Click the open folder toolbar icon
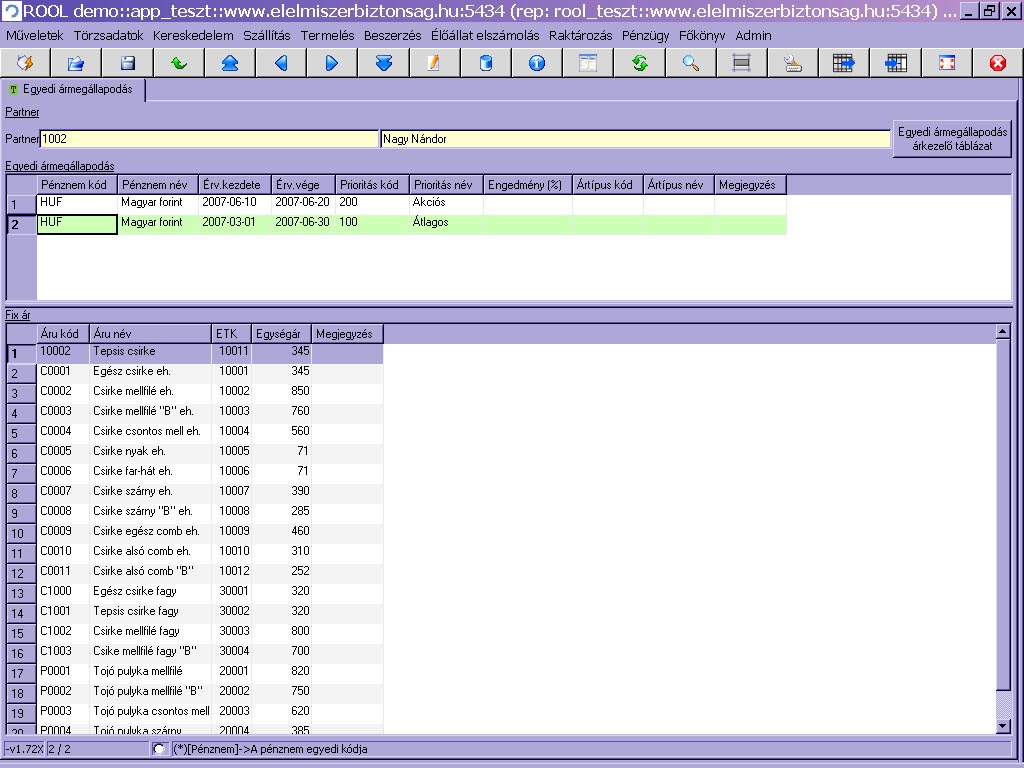Image resolution: width=1024 pixels, height=768 pixels. click(77, 63)
